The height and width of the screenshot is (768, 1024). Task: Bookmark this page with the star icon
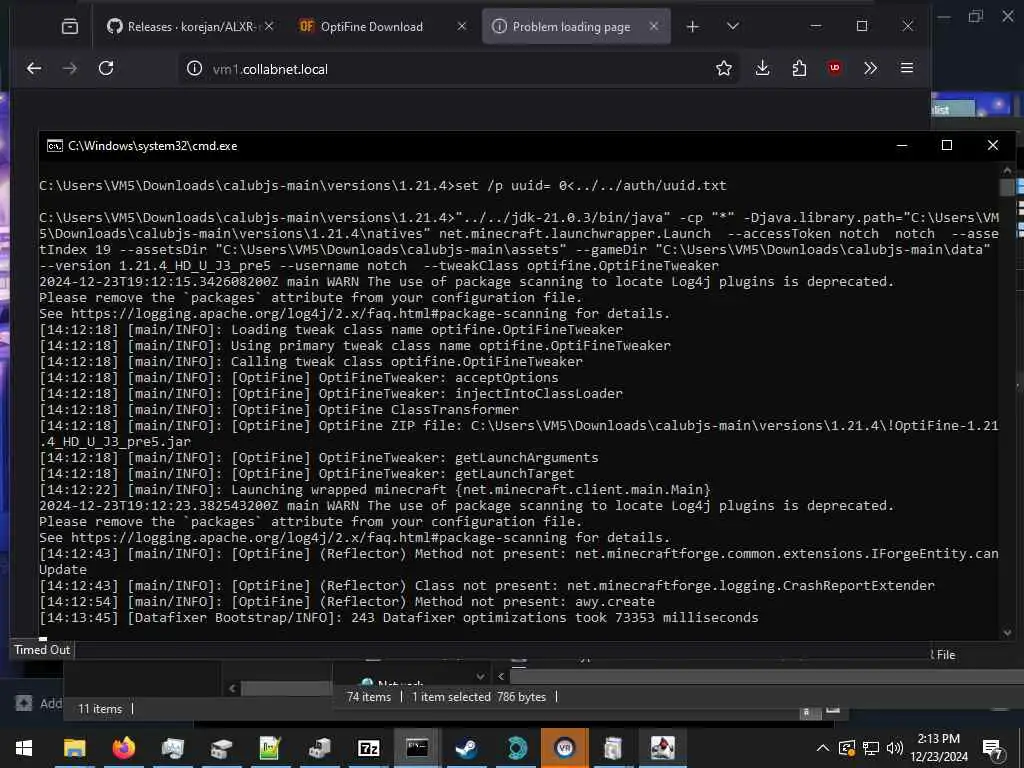(x=724, y=68)
